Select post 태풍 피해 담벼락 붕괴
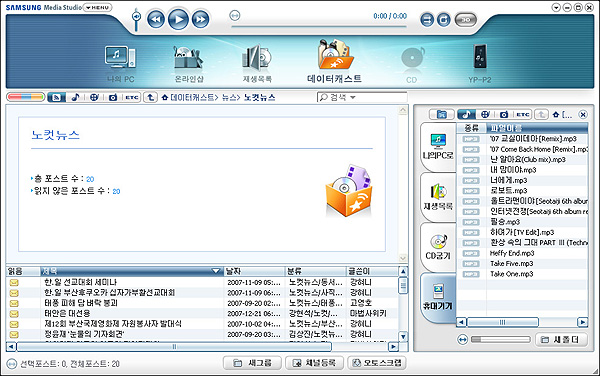Screen dimensions: 600x376 [x=81, y=303]
